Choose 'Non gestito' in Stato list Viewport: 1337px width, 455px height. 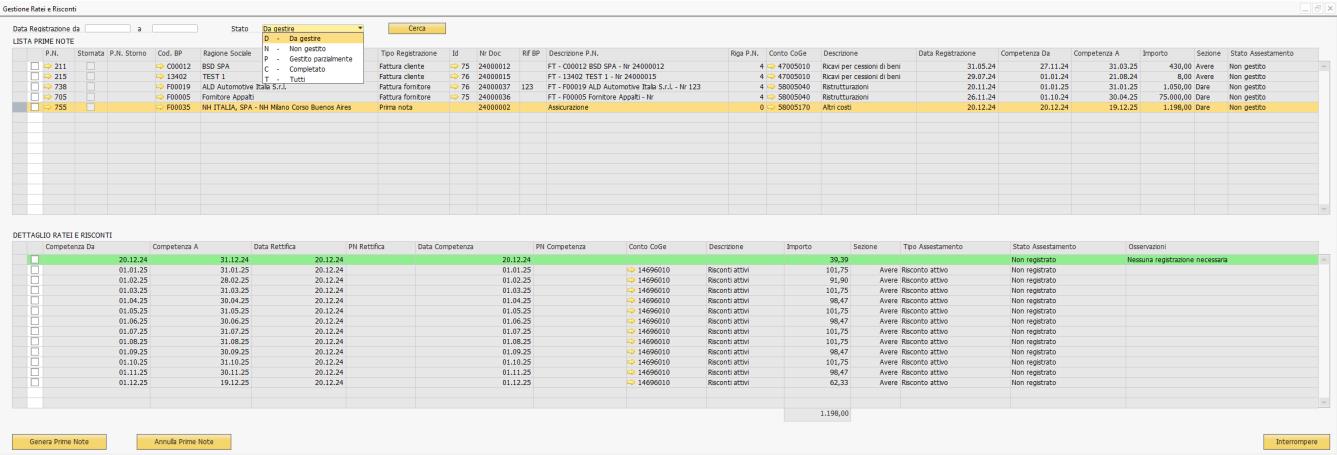click(313, 47)
